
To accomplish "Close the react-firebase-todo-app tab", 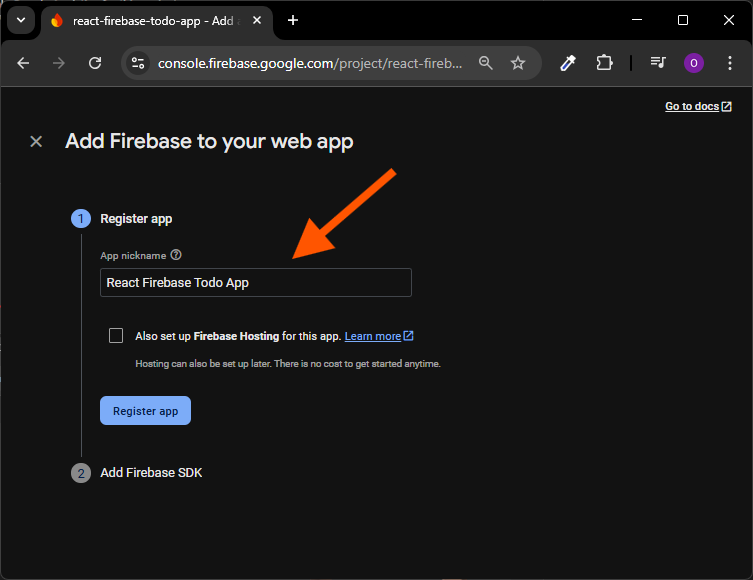I will (257, 21).
